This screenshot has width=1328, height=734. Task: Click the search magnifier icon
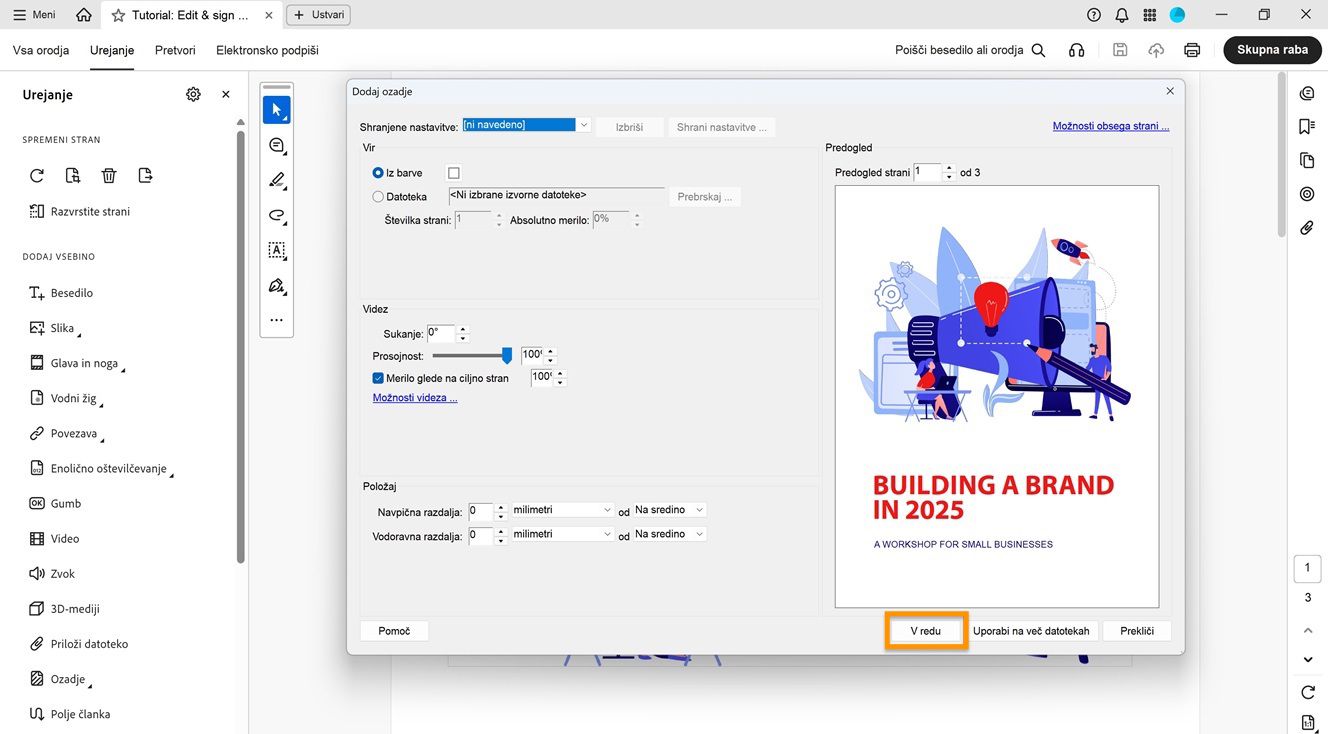pyautogui.click(x=1039, y=50)
